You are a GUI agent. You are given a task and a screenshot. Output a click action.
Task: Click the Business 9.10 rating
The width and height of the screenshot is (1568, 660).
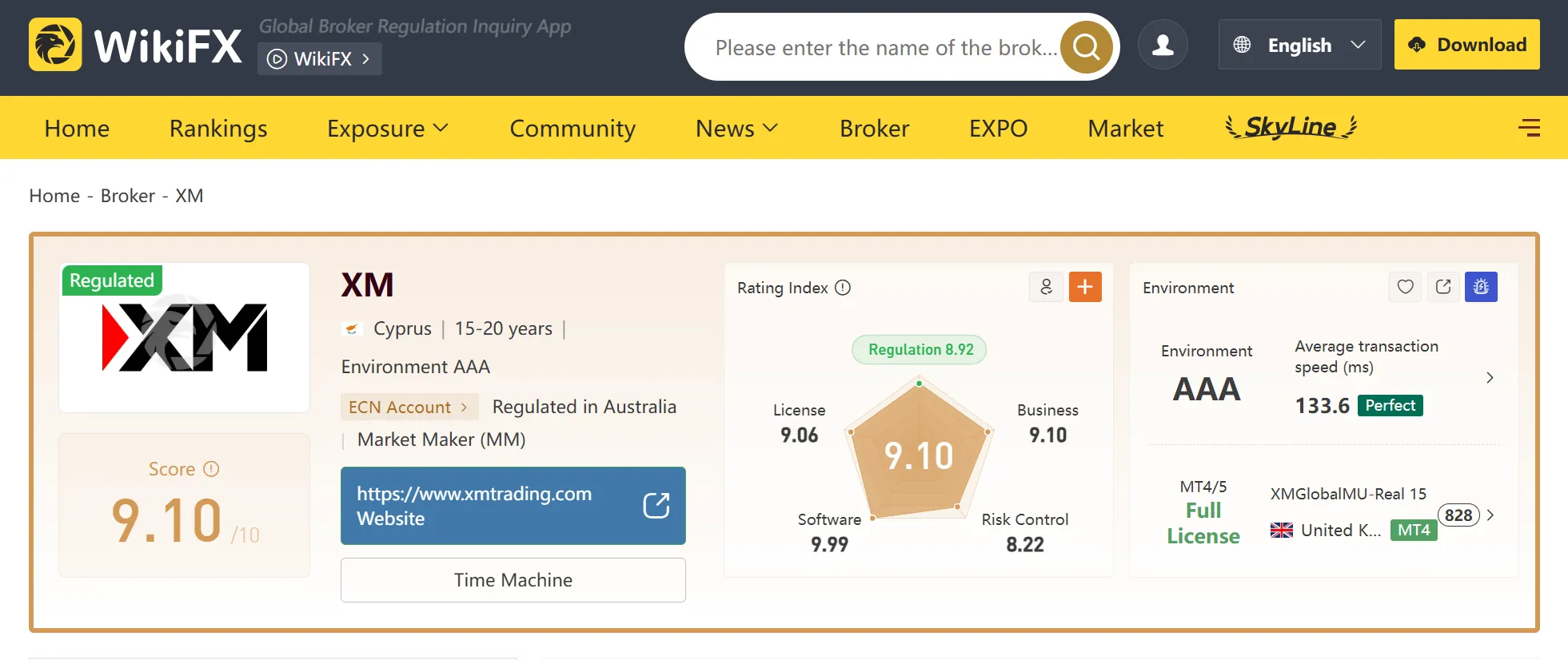pos(1047,423)
